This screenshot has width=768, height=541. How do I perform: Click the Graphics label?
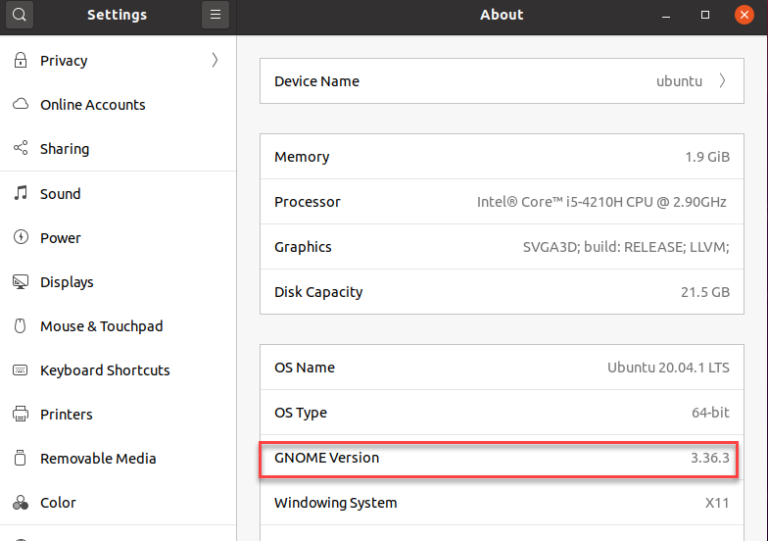click(303, 247)
